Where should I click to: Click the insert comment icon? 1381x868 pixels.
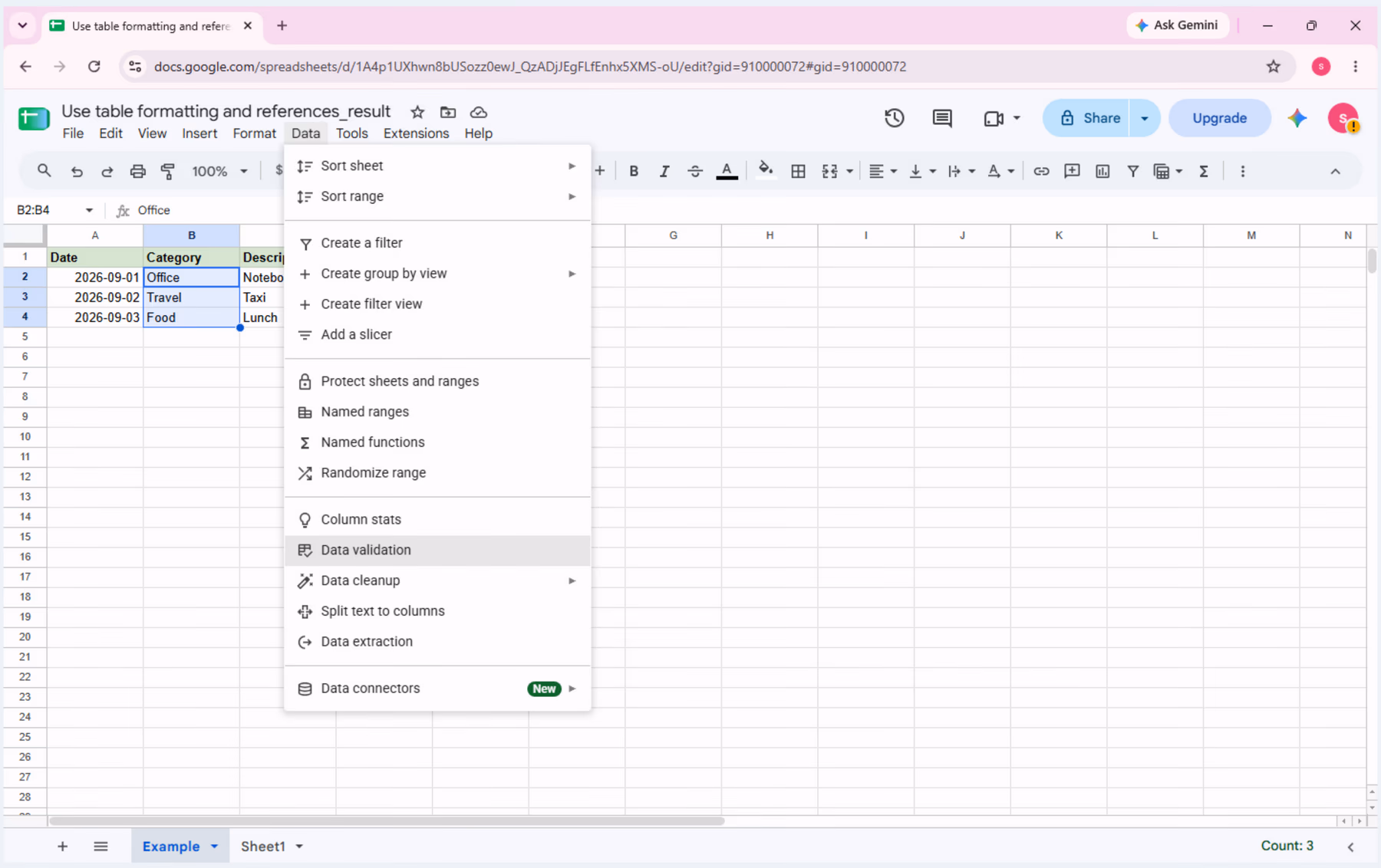(x=1072, y=171)
